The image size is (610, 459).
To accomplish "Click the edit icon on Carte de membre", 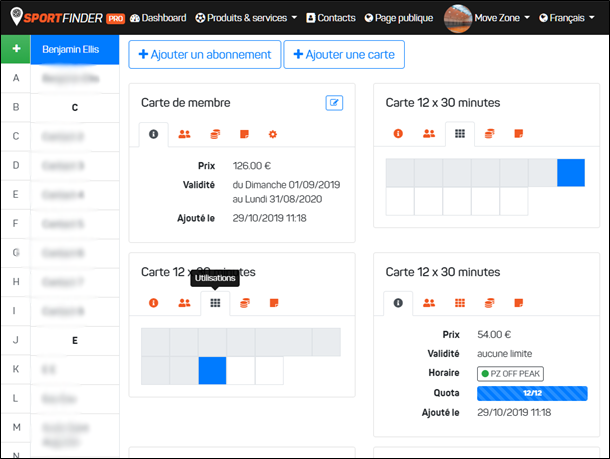I will pos(334,102).
